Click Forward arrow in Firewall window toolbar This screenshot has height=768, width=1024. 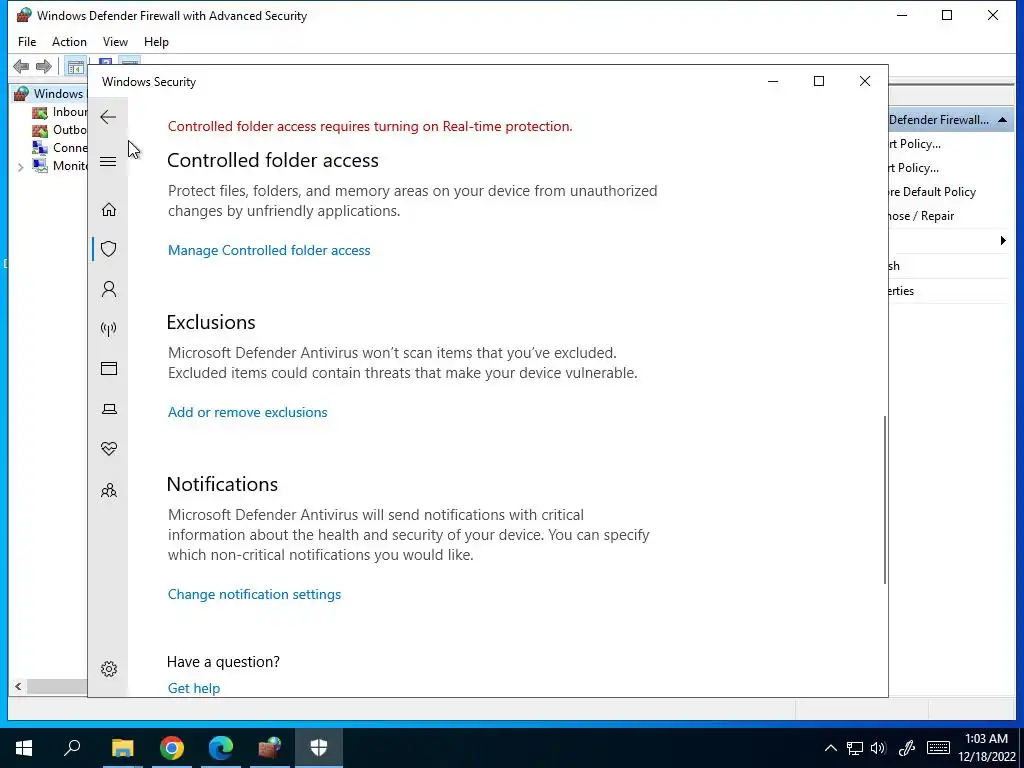[x=44, y=66]
